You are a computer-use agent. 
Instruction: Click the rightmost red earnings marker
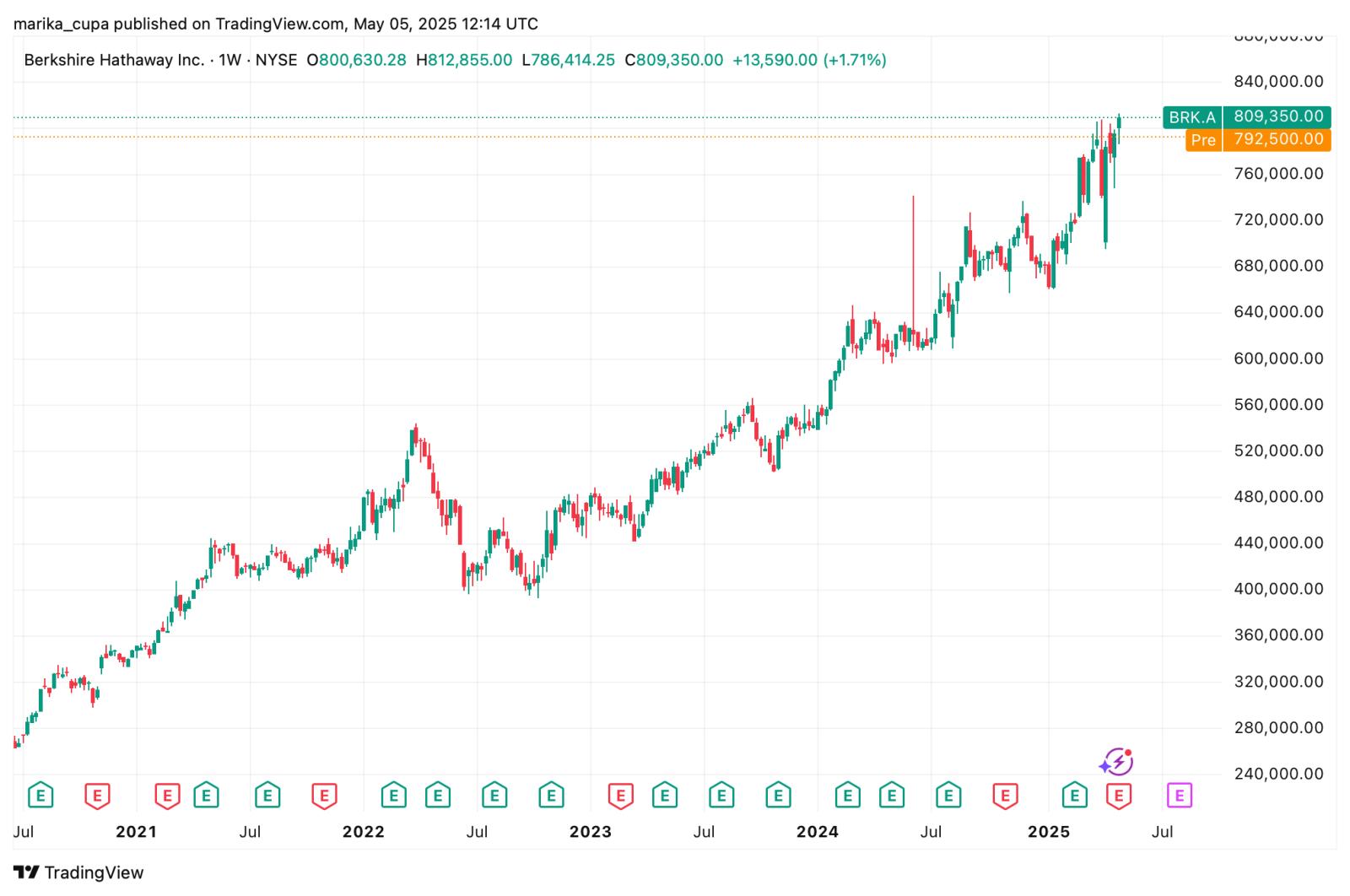coord(1119,795)
